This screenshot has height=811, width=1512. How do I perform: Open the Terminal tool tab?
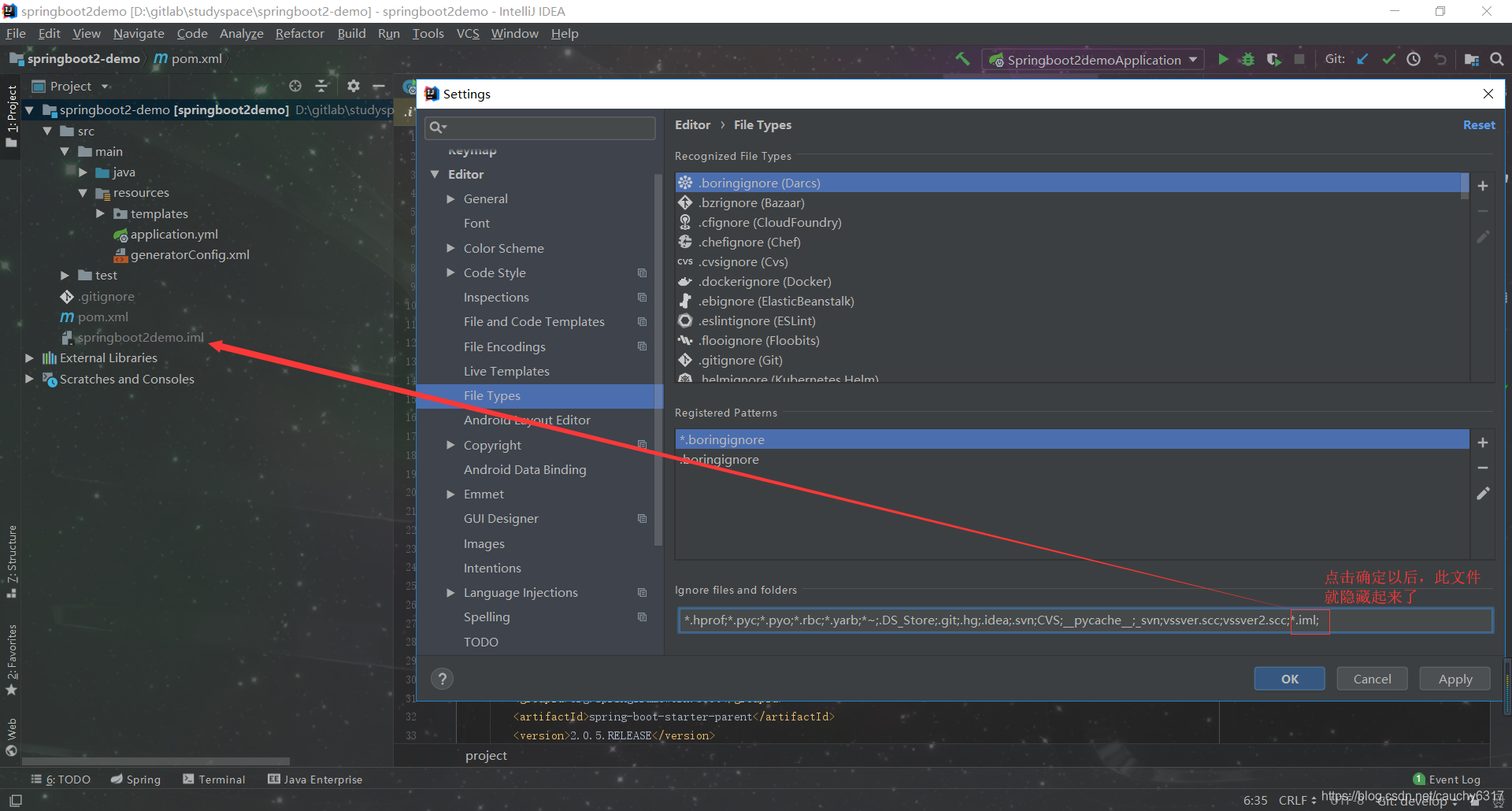click(x=214, y=780)
